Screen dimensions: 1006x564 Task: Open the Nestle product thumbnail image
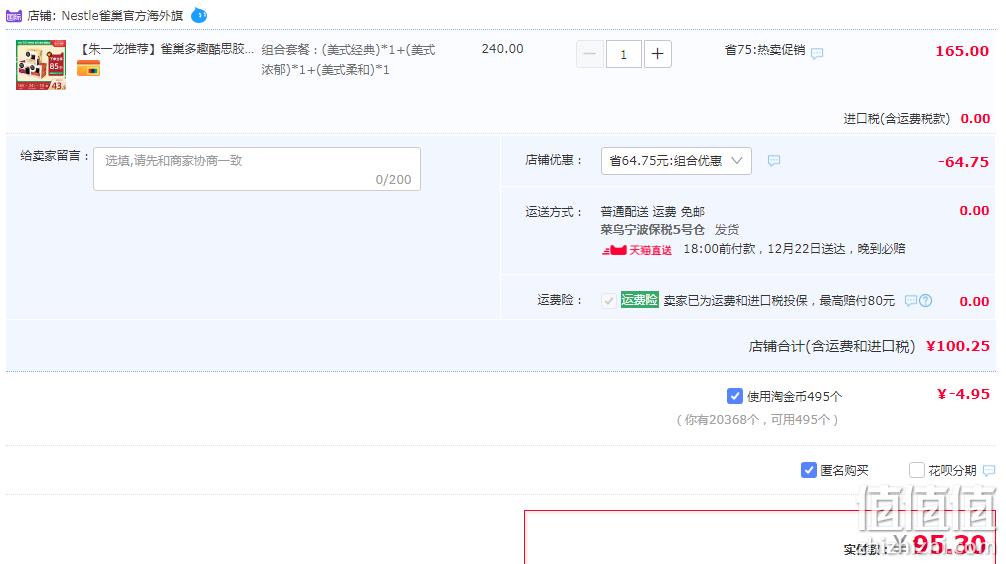pyautogui.click(x=41, y=65)
